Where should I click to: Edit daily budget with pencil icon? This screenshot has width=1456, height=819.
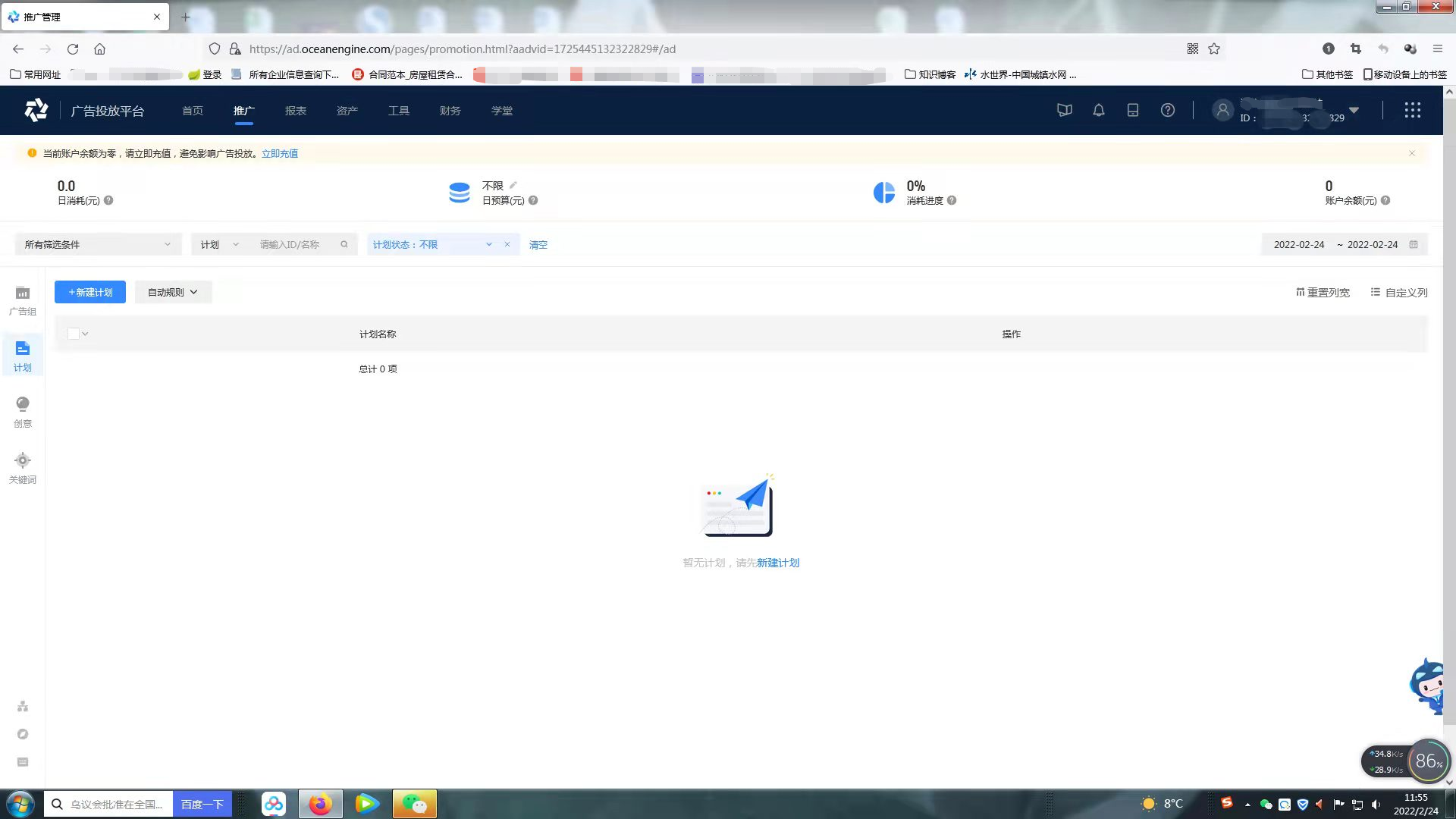[513, 185]
